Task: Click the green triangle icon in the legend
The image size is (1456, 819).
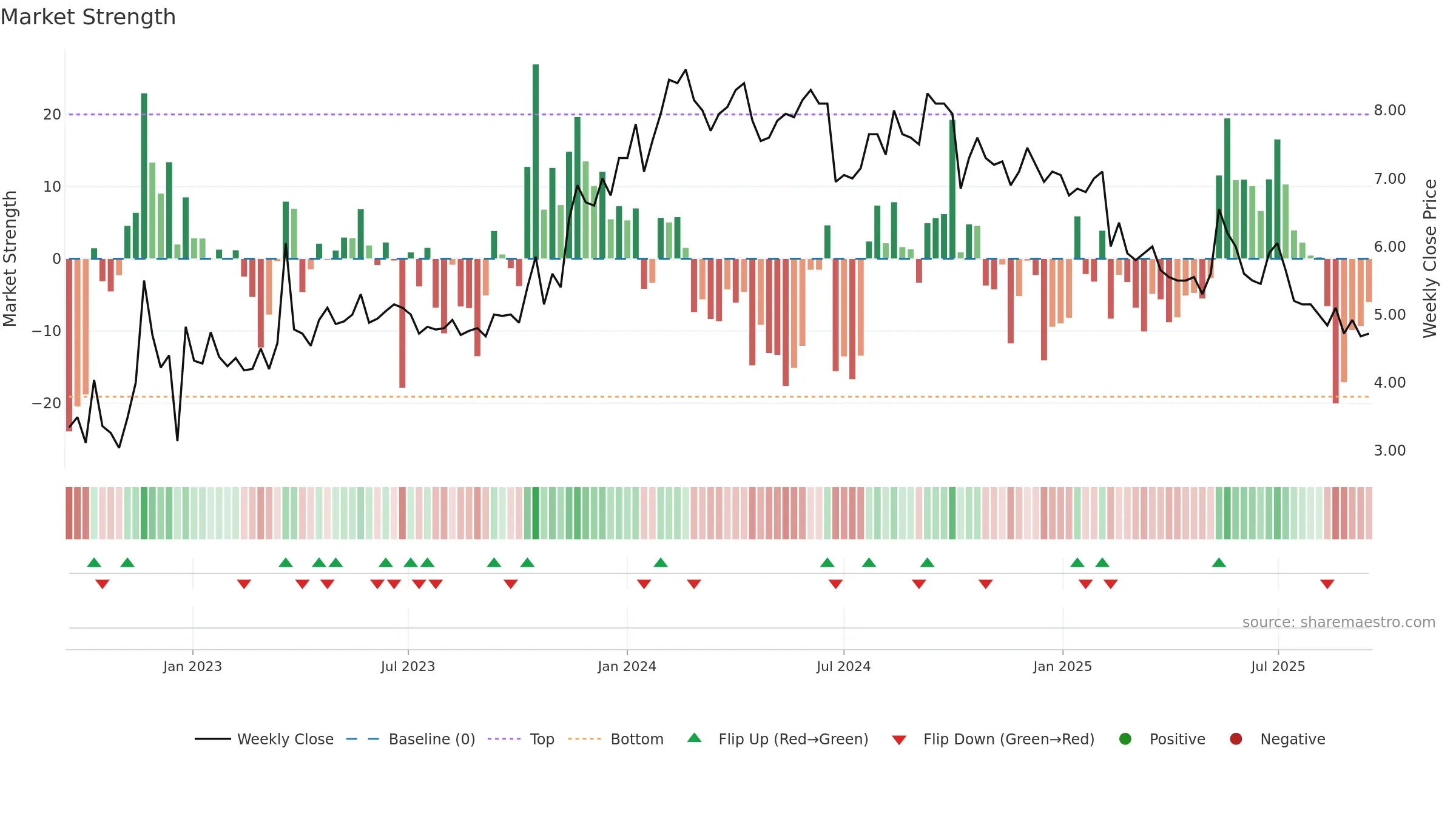Action: coord(695,738)
